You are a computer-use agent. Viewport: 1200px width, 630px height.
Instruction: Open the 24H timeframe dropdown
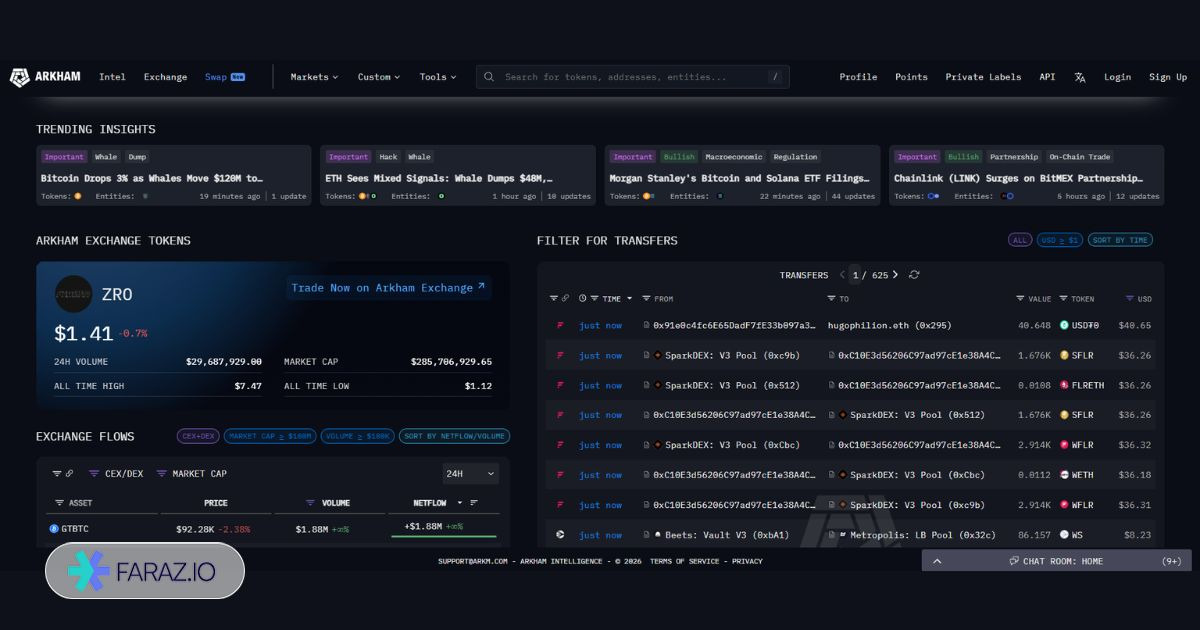(470, 473)
